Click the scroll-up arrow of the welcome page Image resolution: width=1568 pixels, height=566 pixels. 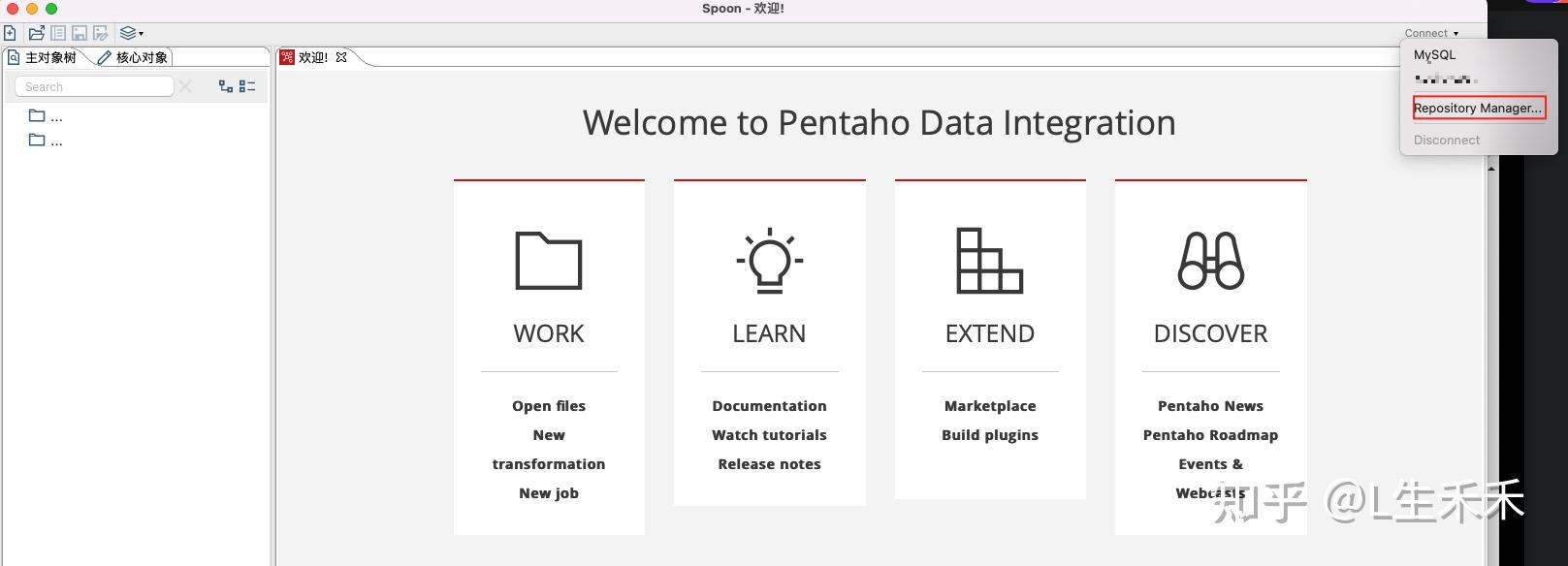[x=1491, y=169]
